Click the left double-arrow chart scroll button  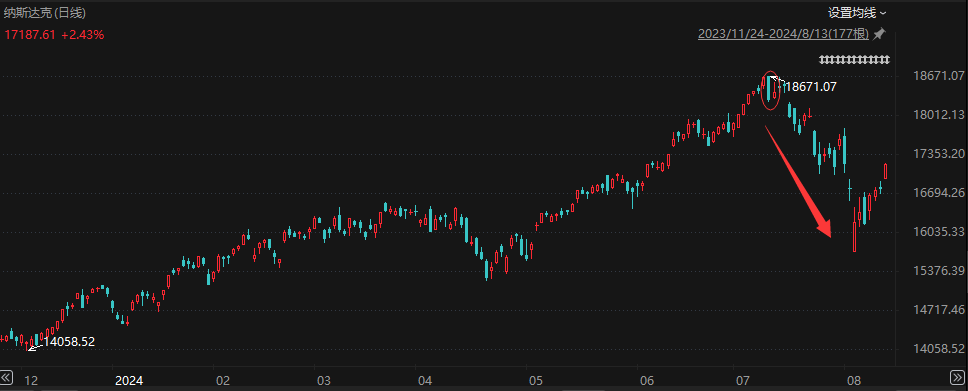(x=6, y=377)
